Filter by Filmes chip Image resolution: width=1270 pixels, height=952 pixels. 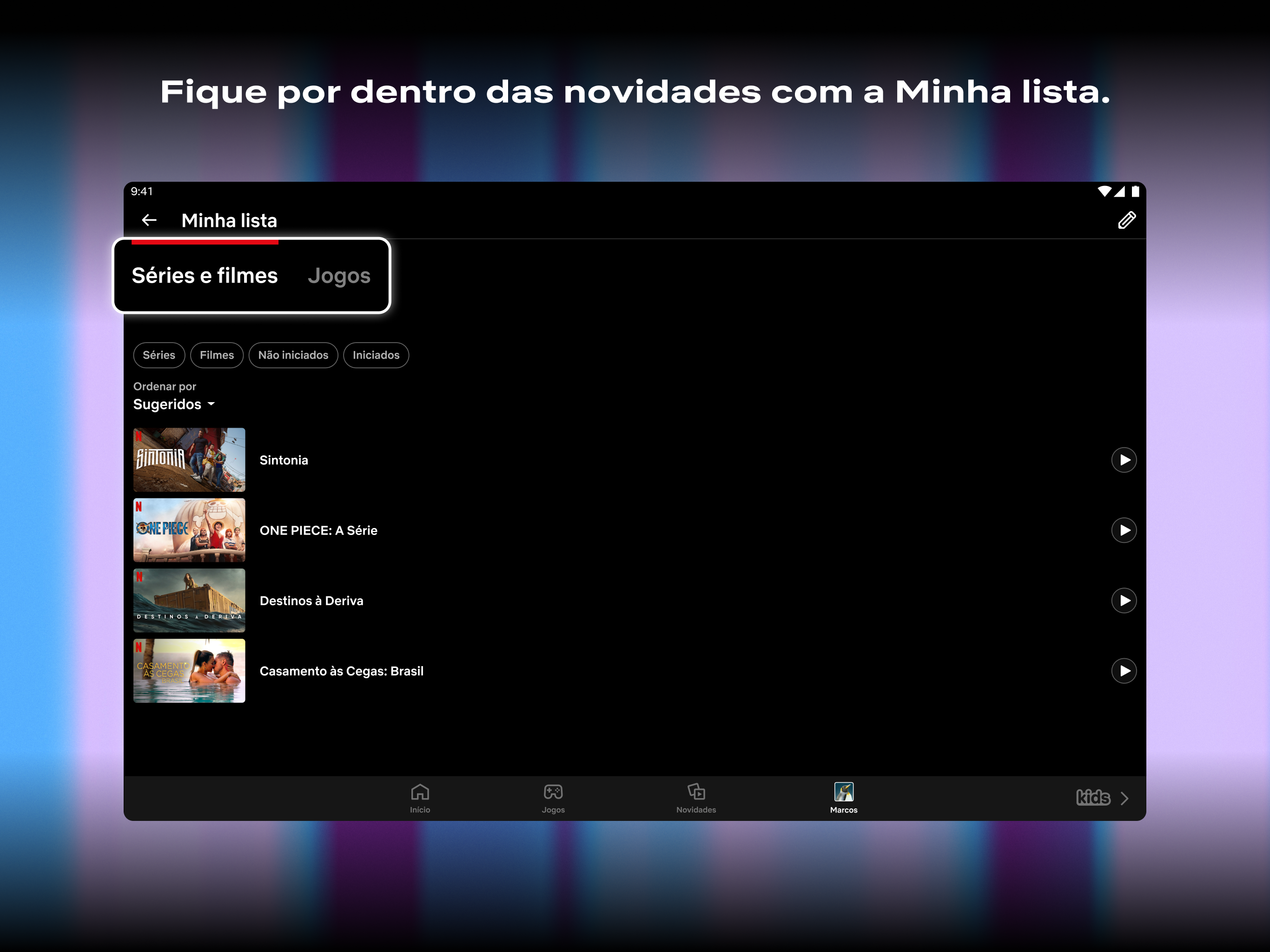(x=217, y=355)
